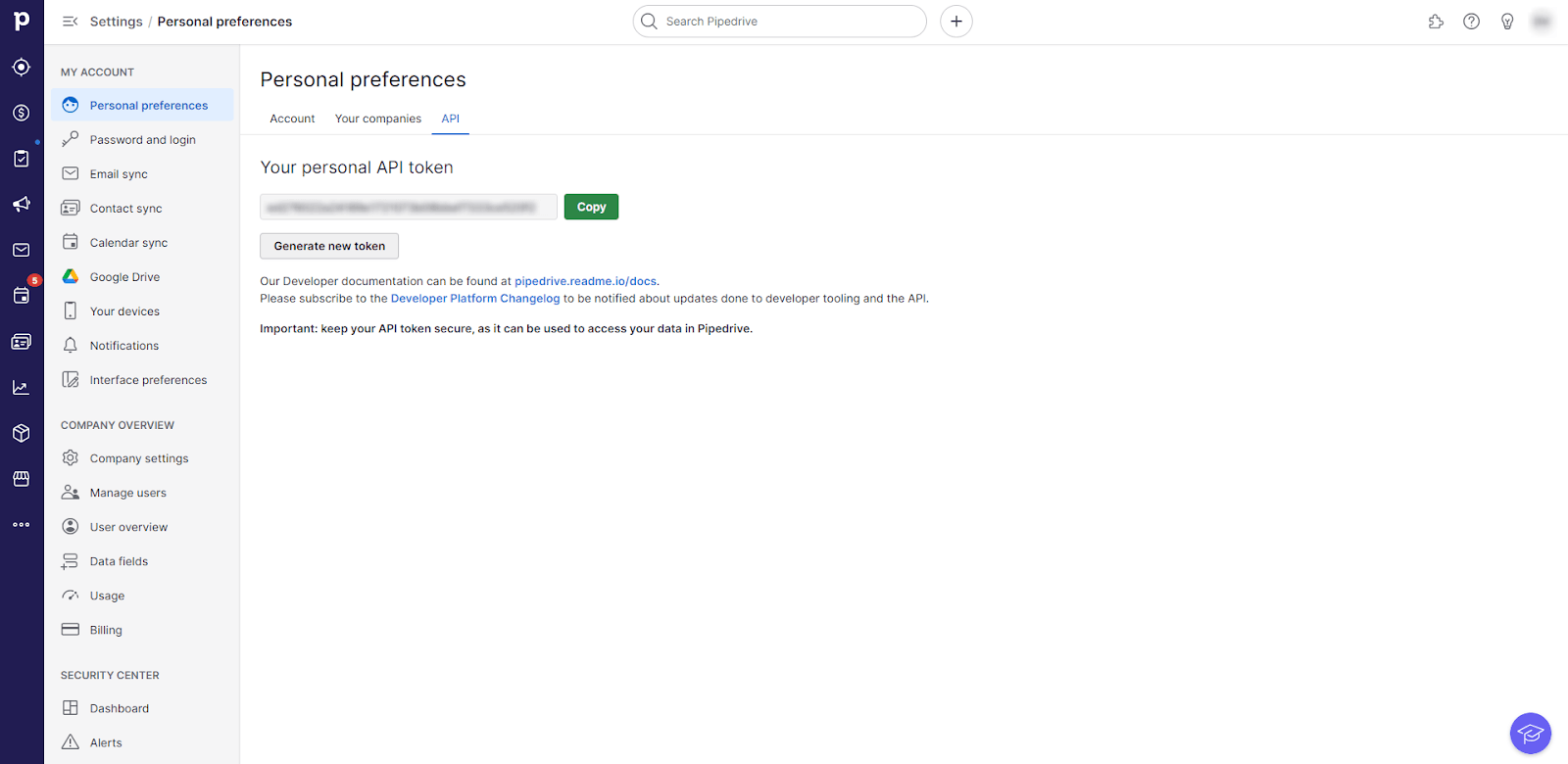Image resolution: width=1568 pixels, height=764 pixels.
Task: Open Security Center Dashboard
Action: 142,707
